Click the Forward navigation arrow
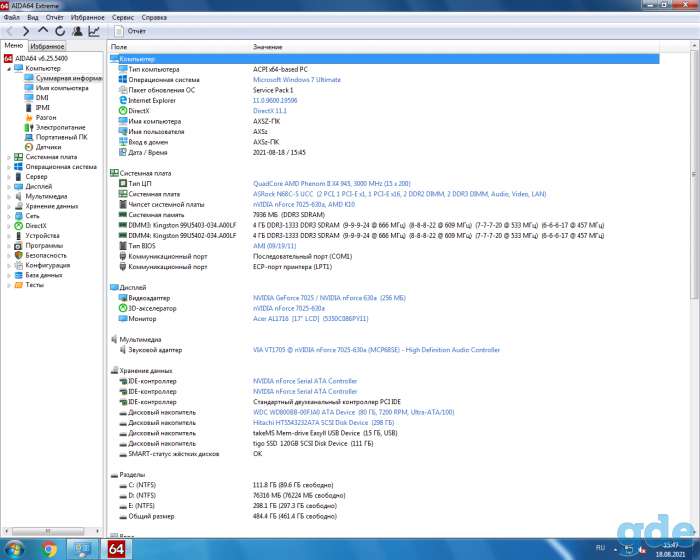Image resolution: width=700 pixels, height=560 pixels. (26, 31)
